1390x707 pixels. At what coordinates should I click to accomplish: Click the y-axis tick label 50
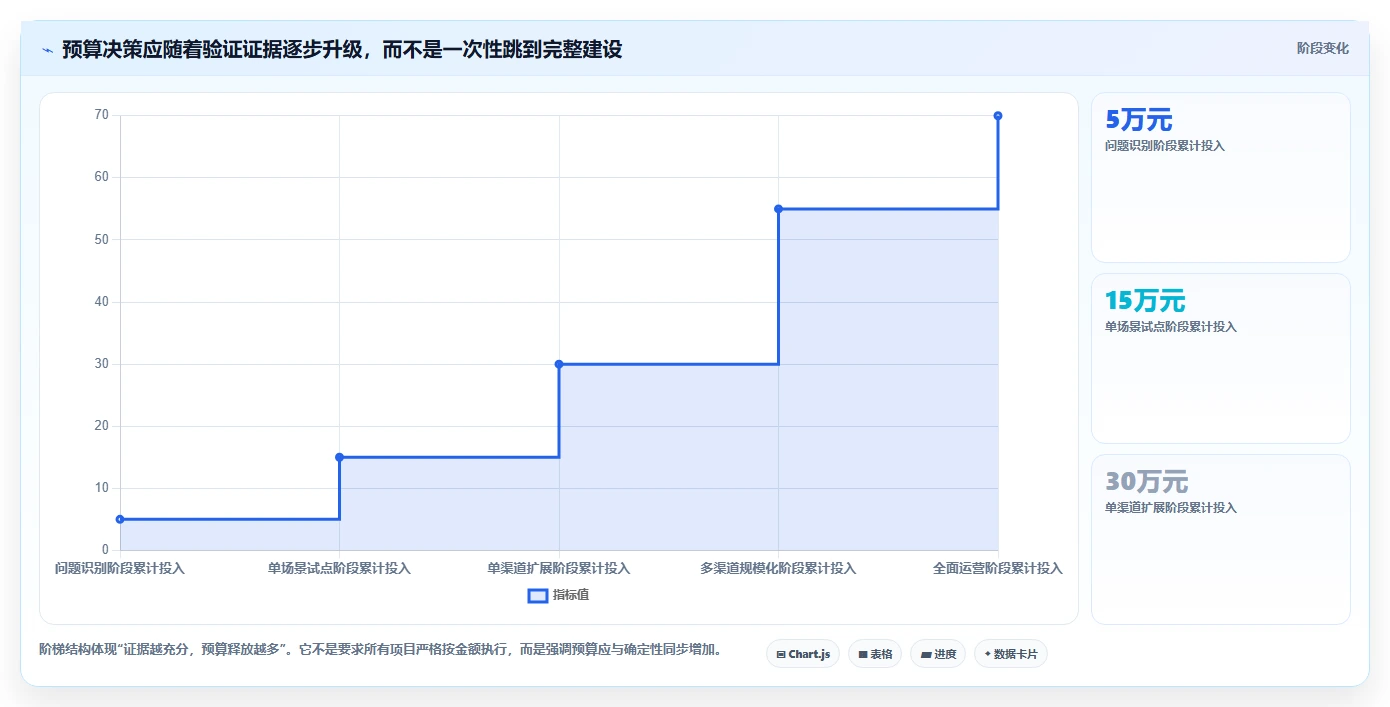(x=102, y=239)
